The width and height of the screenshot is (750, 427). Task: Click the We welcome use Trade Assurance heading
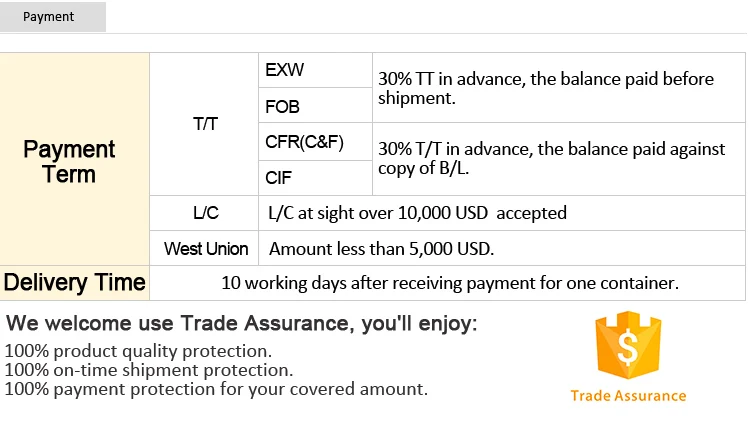(x=242, y=324)
